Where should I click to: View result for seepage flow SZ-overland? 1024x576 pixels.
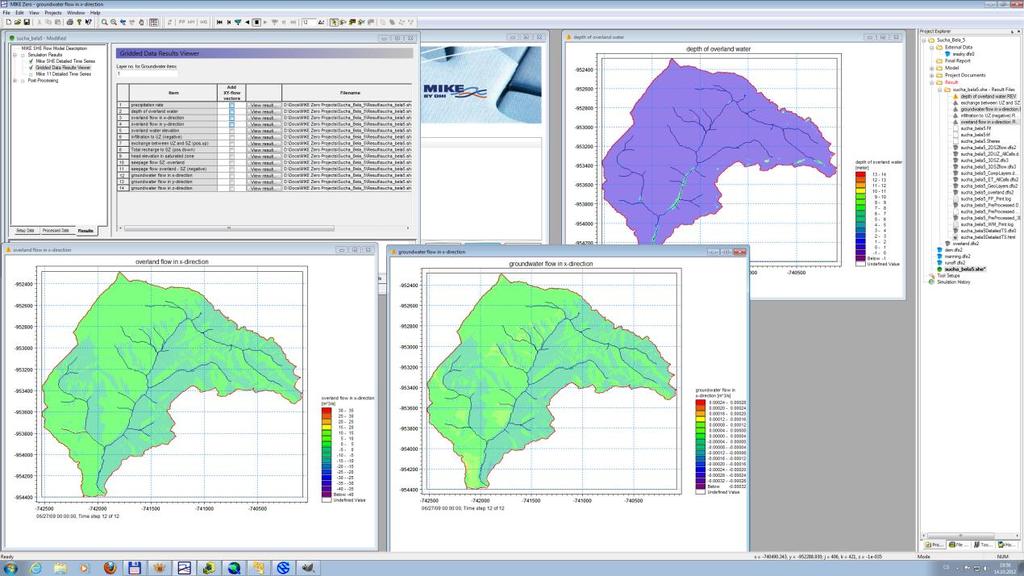coord(264,163)
